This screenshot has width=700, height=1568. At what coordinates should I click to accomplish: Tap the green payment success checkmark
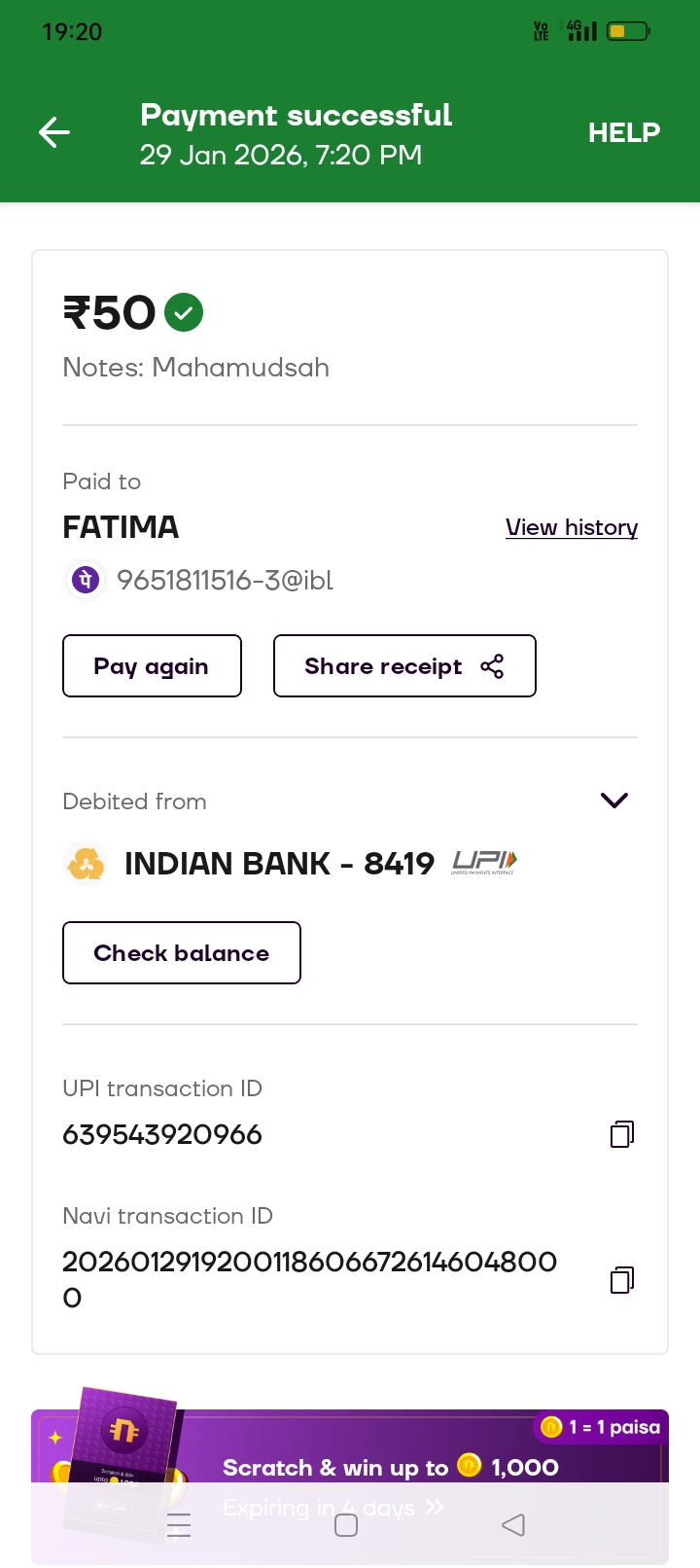coord(184,313)
